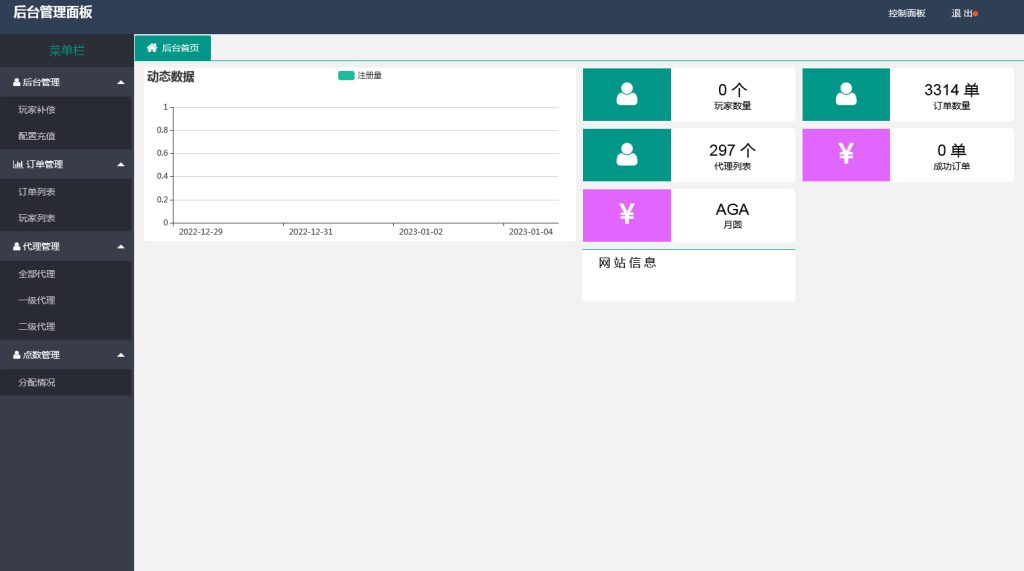Screen dimensions: 1024x571
Task: Click the user icon beside 点数管理
Action: point(16,355)
